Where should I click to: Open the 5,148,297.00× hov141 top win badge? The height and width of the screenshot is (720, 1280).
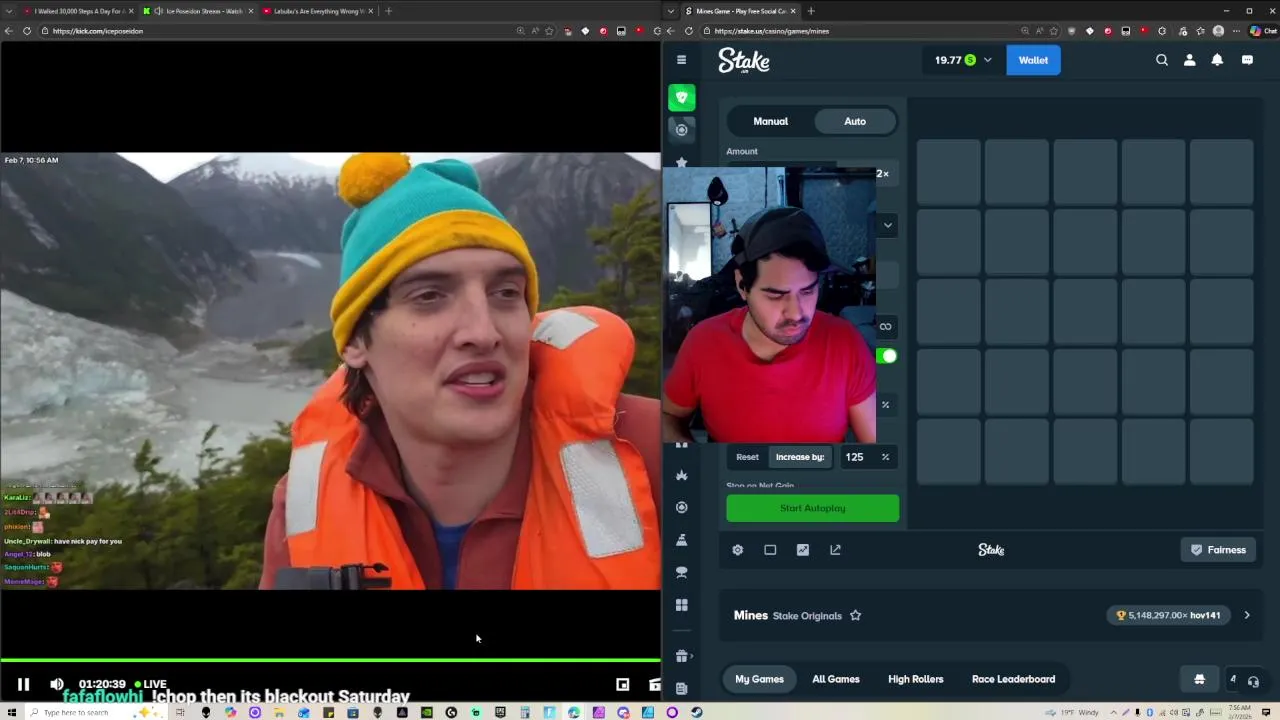1168,616
